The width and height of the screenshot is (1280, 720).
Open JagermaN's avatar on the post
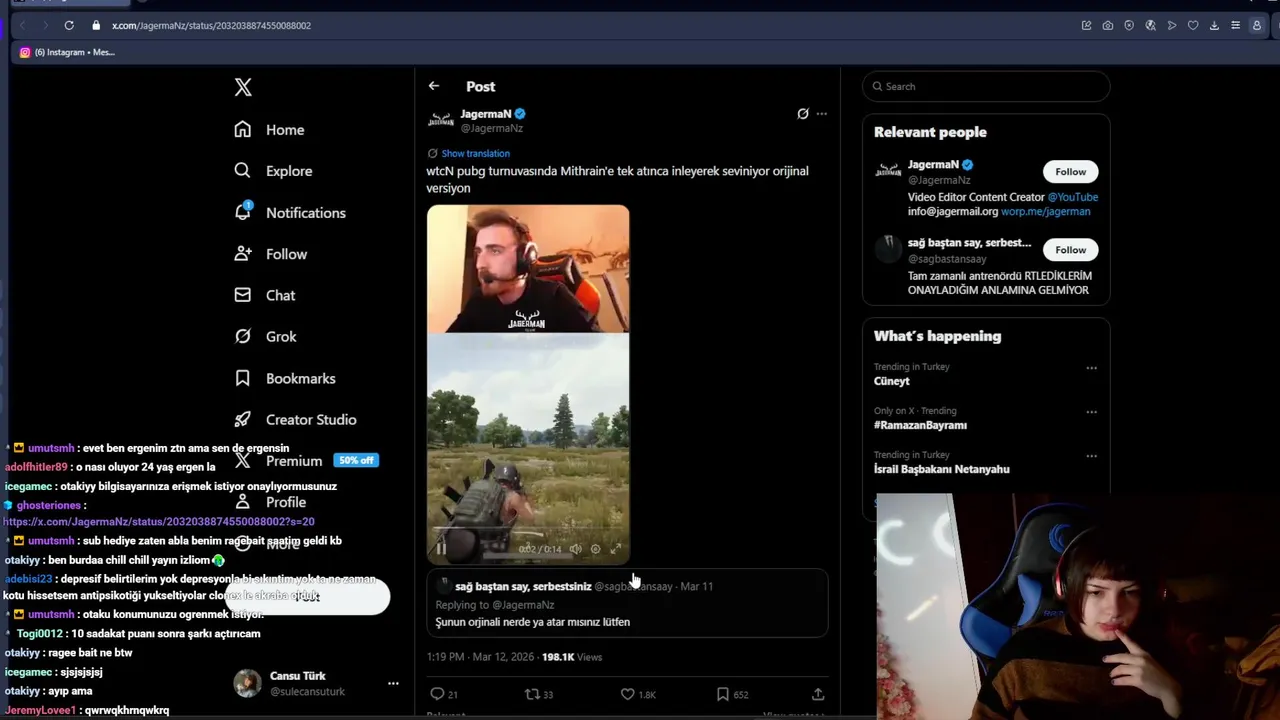pos(441,120)
